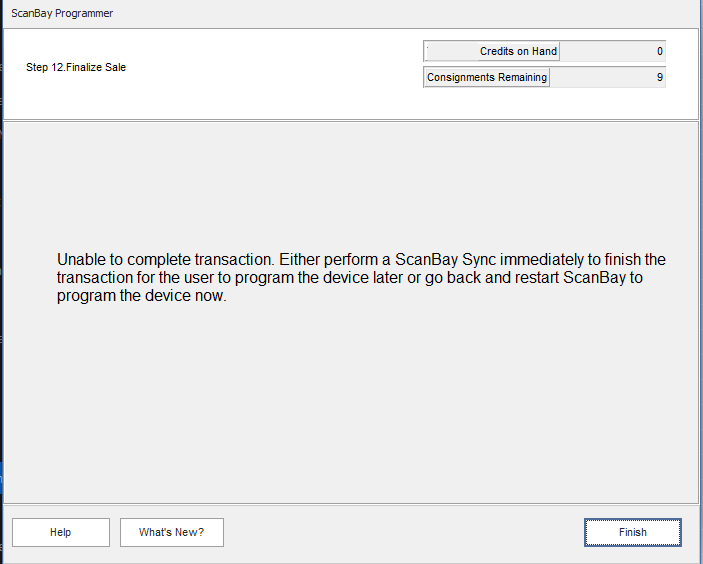
Task: Click the Consignments Remaining label
Action: 487,77
